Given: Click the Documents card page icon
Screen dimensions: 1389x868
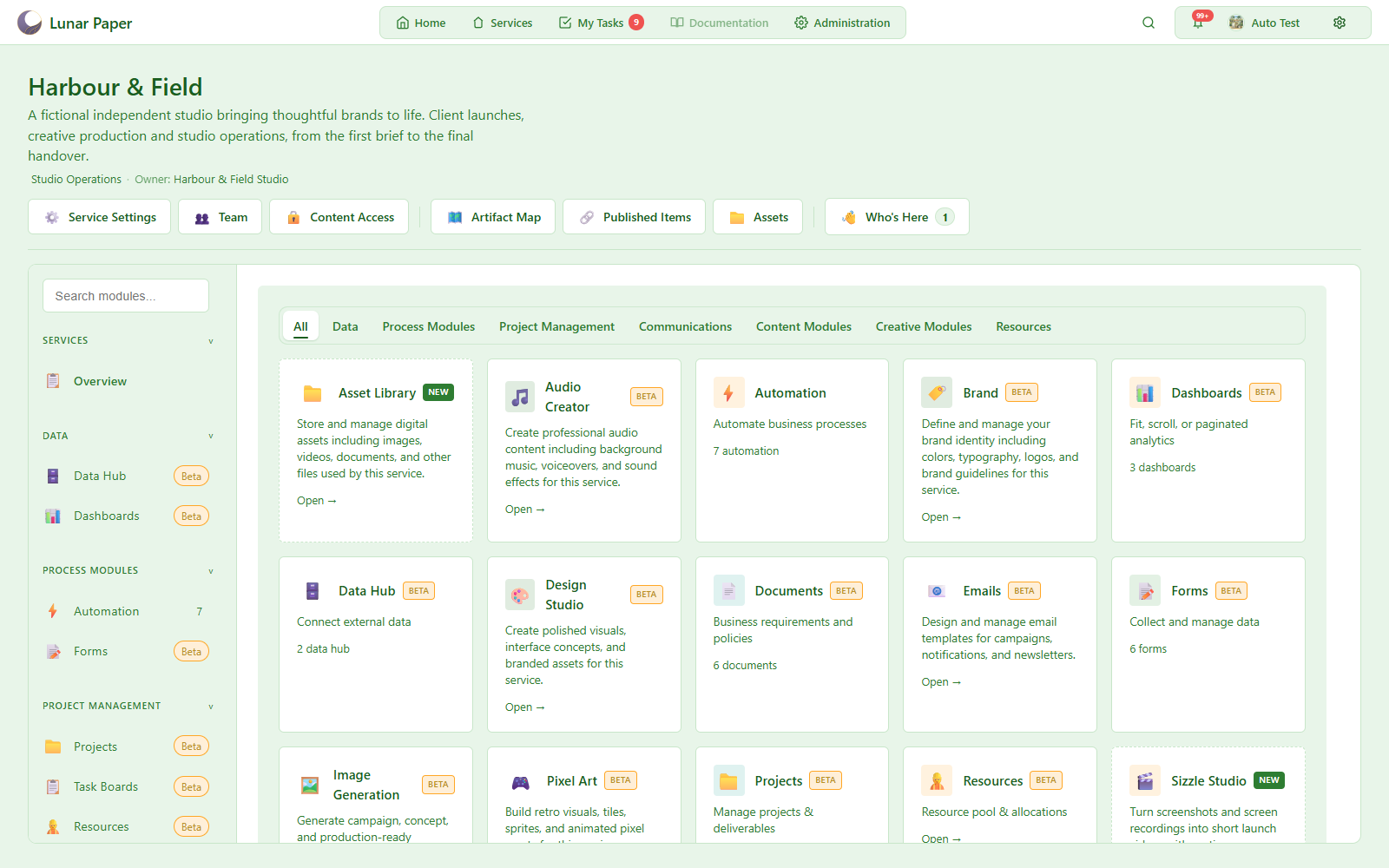Looking at the screenshot, I should click(729, 591).
